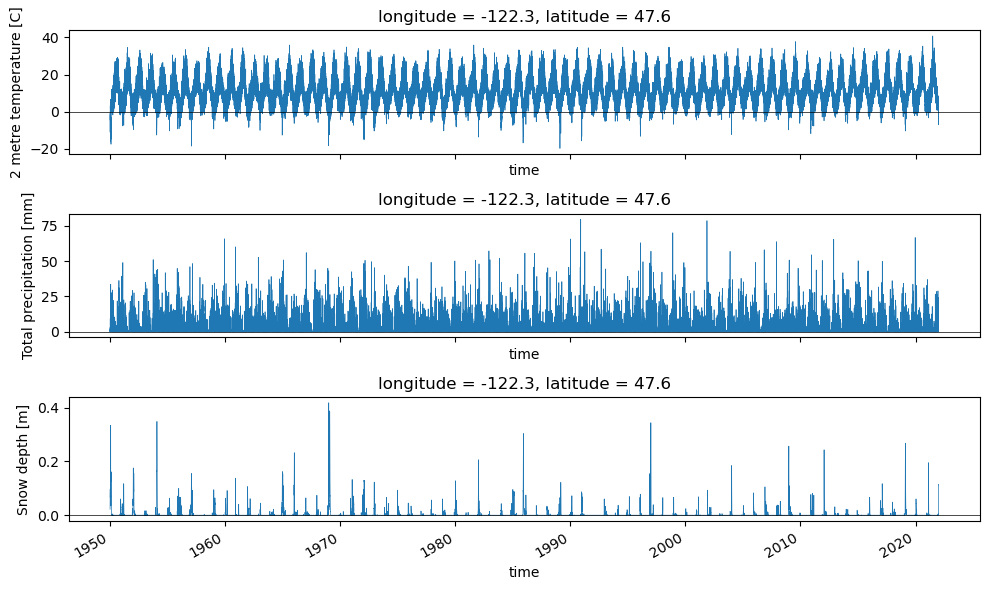The width and height of the screenshot is (989, 590).
Task: Click the 1980 year tick label
Action: [436, 545]
